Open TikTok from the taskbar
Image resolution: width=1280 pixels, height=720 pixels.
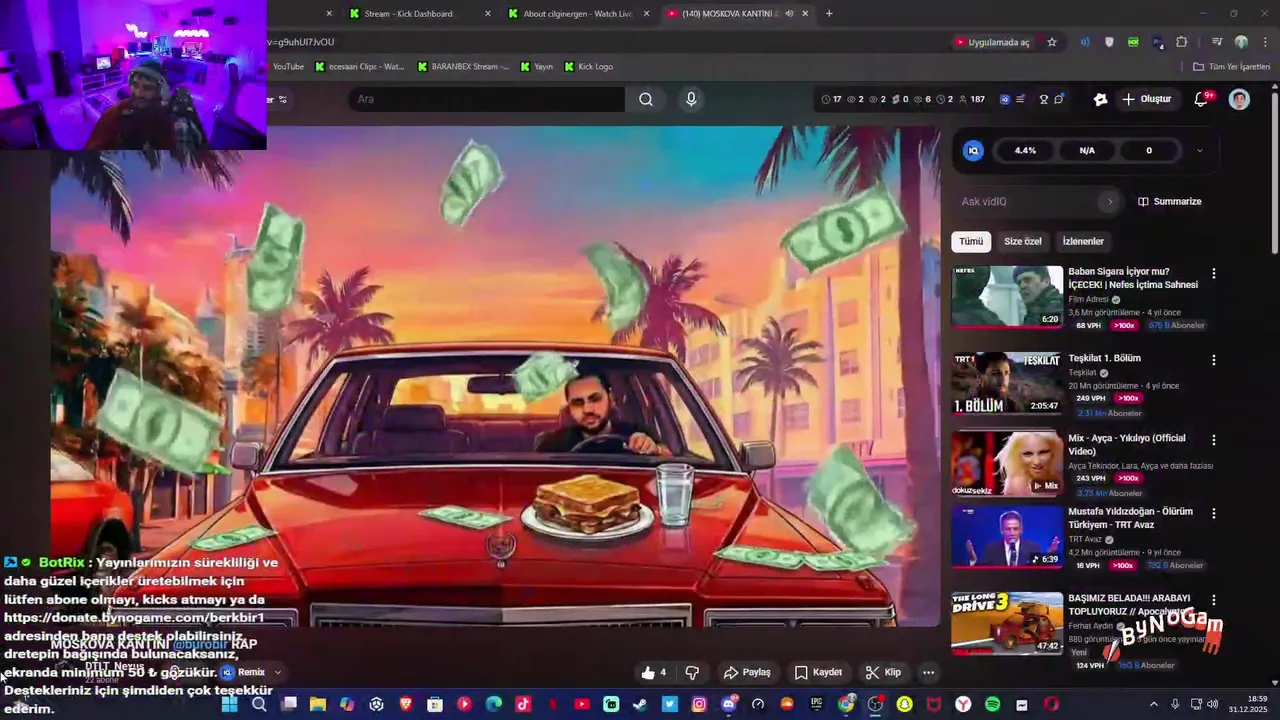coord(523,704)
